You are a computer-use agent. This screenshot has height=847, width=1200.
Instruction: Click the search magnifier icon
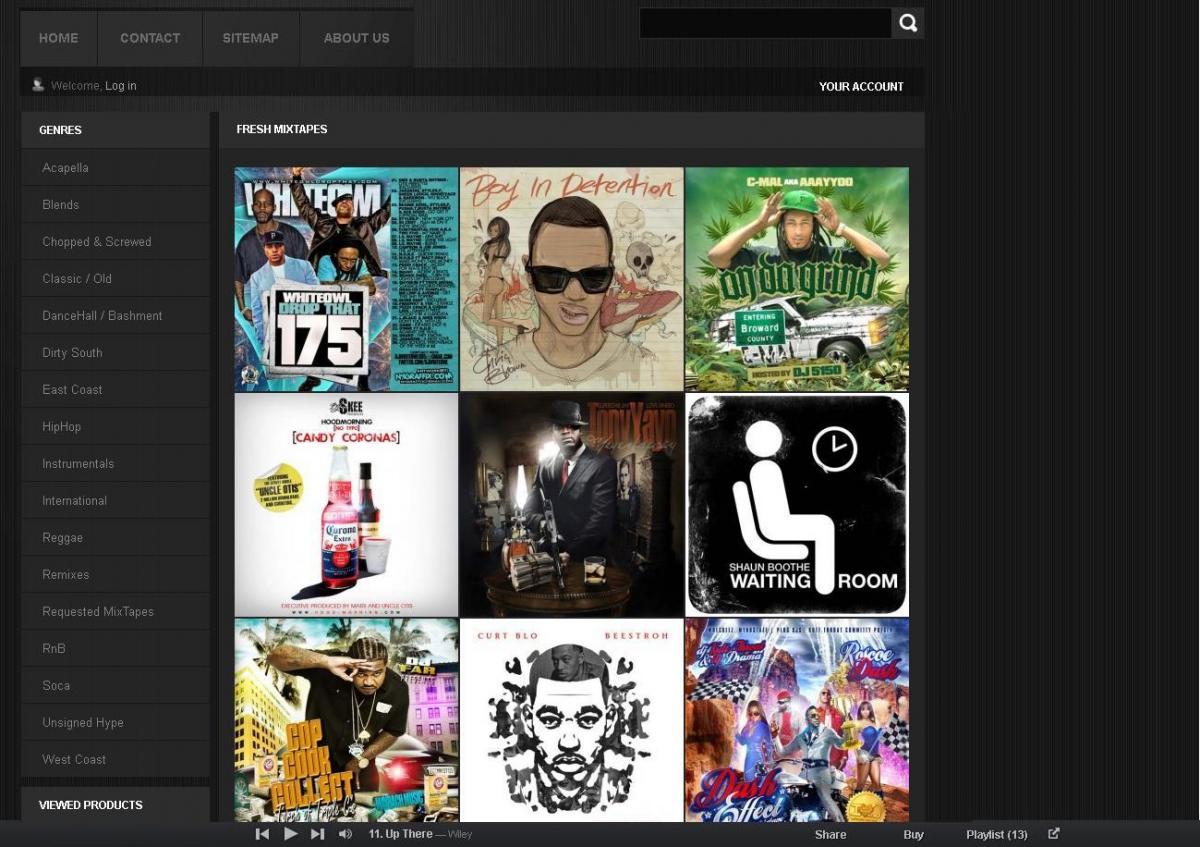click(908, 23)
